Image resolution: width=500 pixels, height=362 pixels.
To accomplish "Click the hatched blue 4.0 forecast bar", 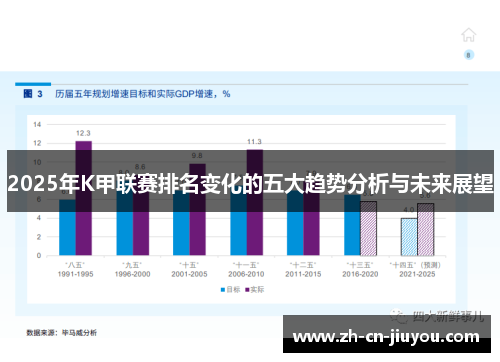I will click(409, 237).
